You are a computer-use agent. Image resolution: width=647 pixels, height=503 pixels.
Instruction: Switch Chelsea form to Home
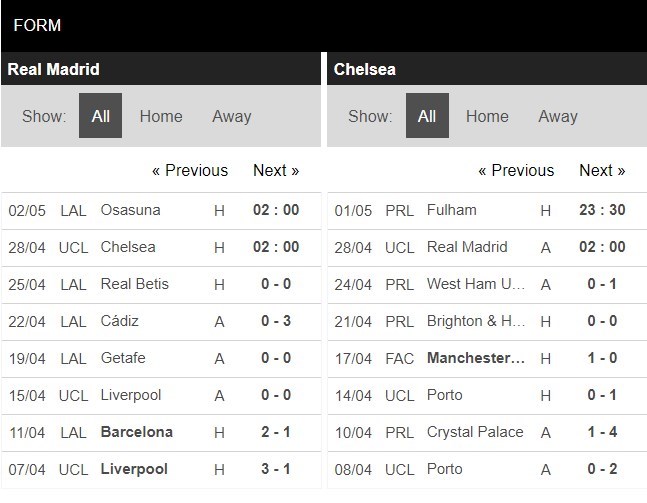(x=487, y=116)
